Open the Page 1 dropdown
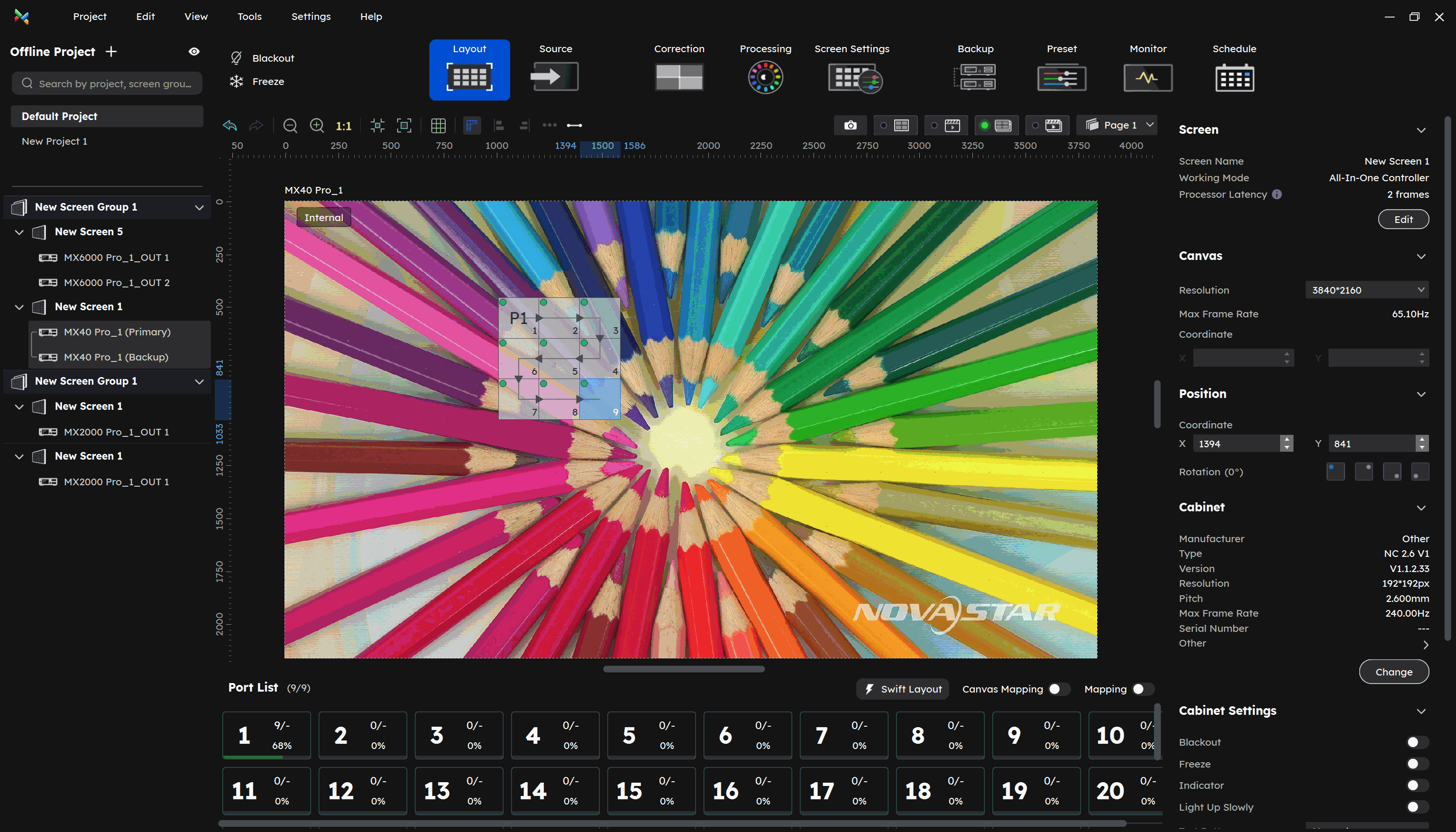Viewport: 1456px width, 832px height. pos(1119,125)
